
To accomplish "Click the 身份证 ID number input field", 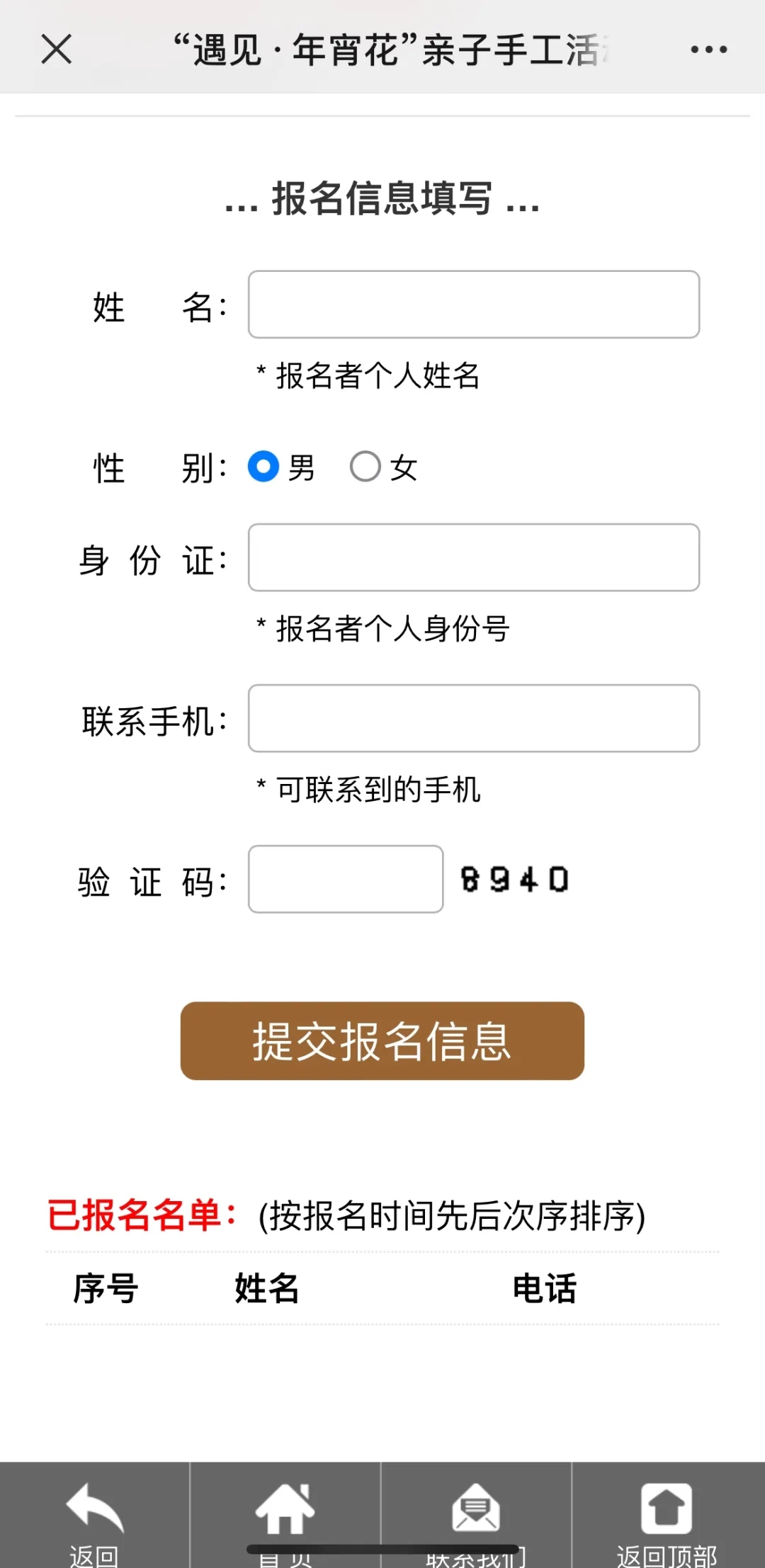I will (x=473, y=559).
